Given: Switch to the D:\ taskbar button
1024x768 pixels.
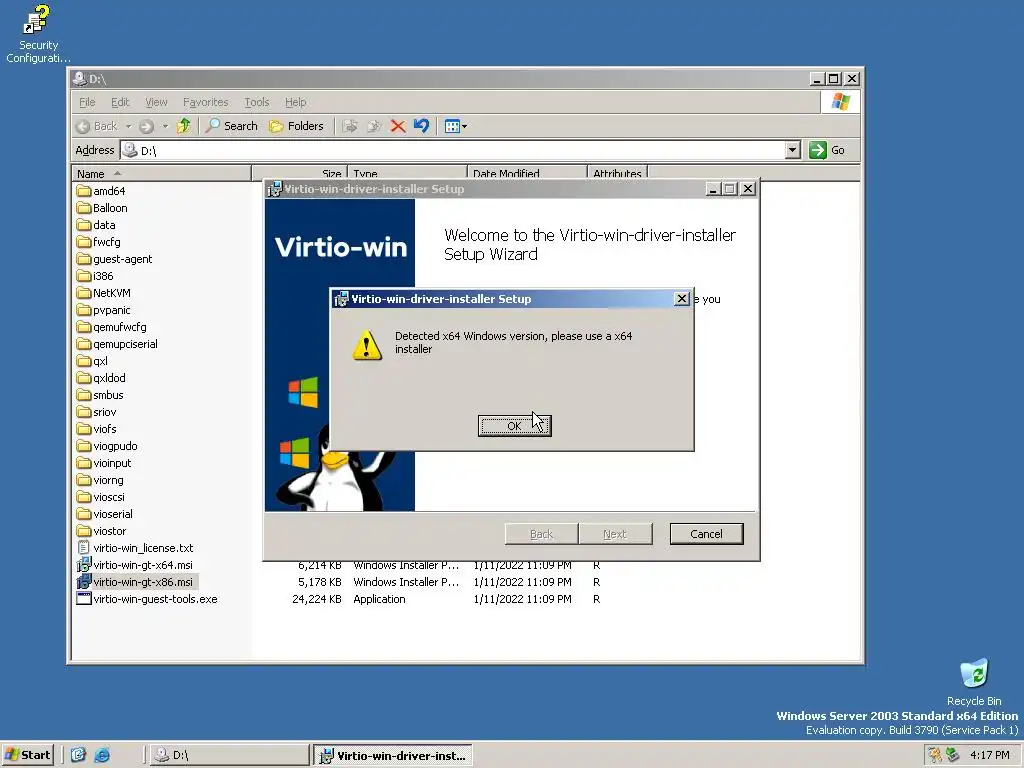Looking at the screenshot, I should click(x=229, y=755).
